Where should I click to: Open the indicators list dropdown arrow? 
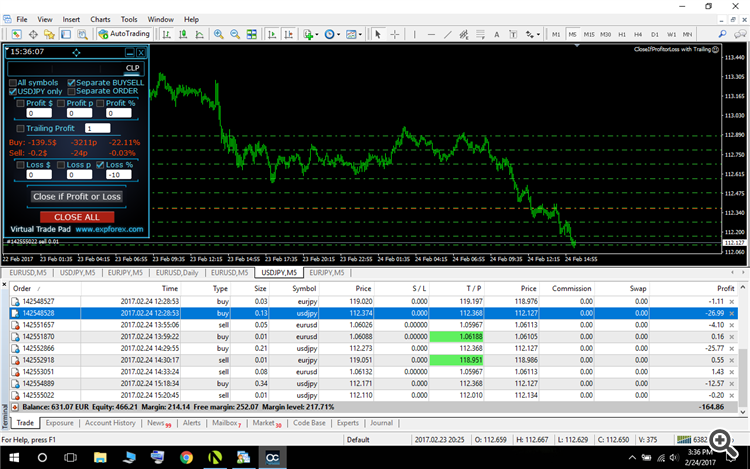click(319, 34)
